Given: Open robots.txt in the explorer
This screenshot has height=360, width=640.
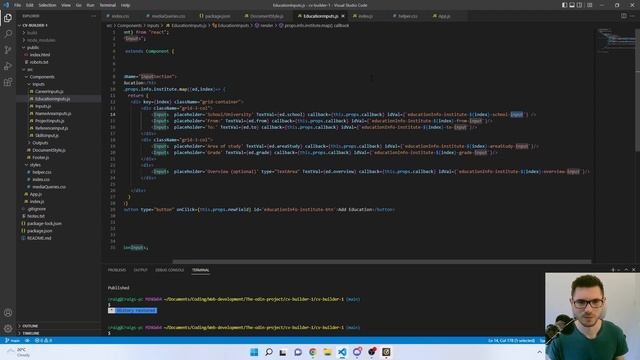Looking at the screenshot, I should click(x=39, y=62).
